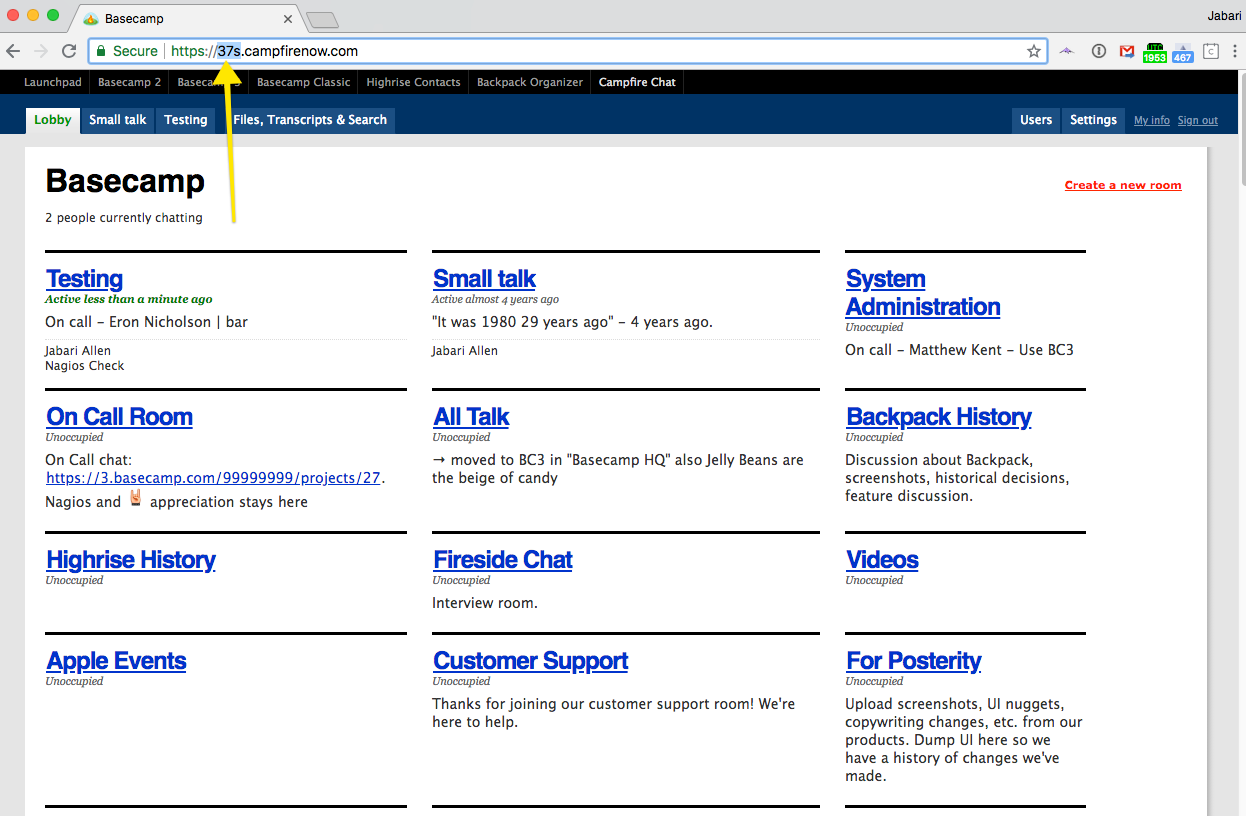Click the green Secure padlock icon
This screenshot has width=1246, height=816.
point(101,51)
